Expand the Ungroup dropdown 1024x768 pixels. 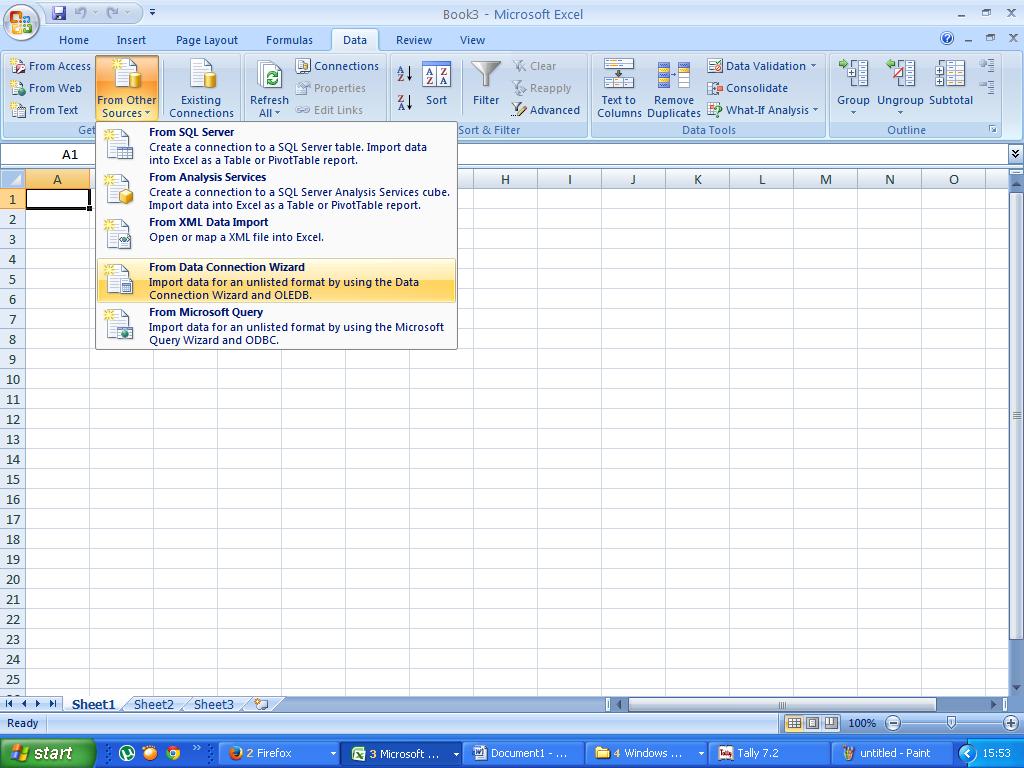point(900,112)
